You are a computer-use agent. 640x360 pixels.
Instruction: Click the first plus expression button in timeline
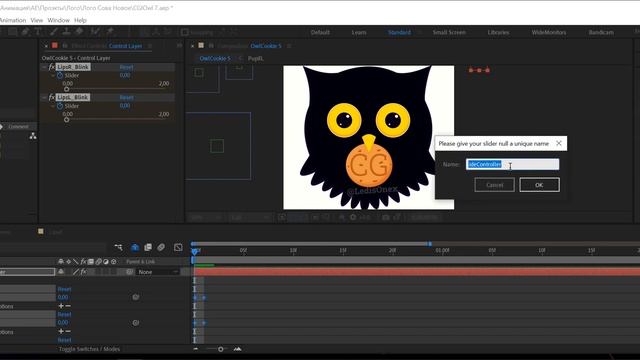click(61, 306)
